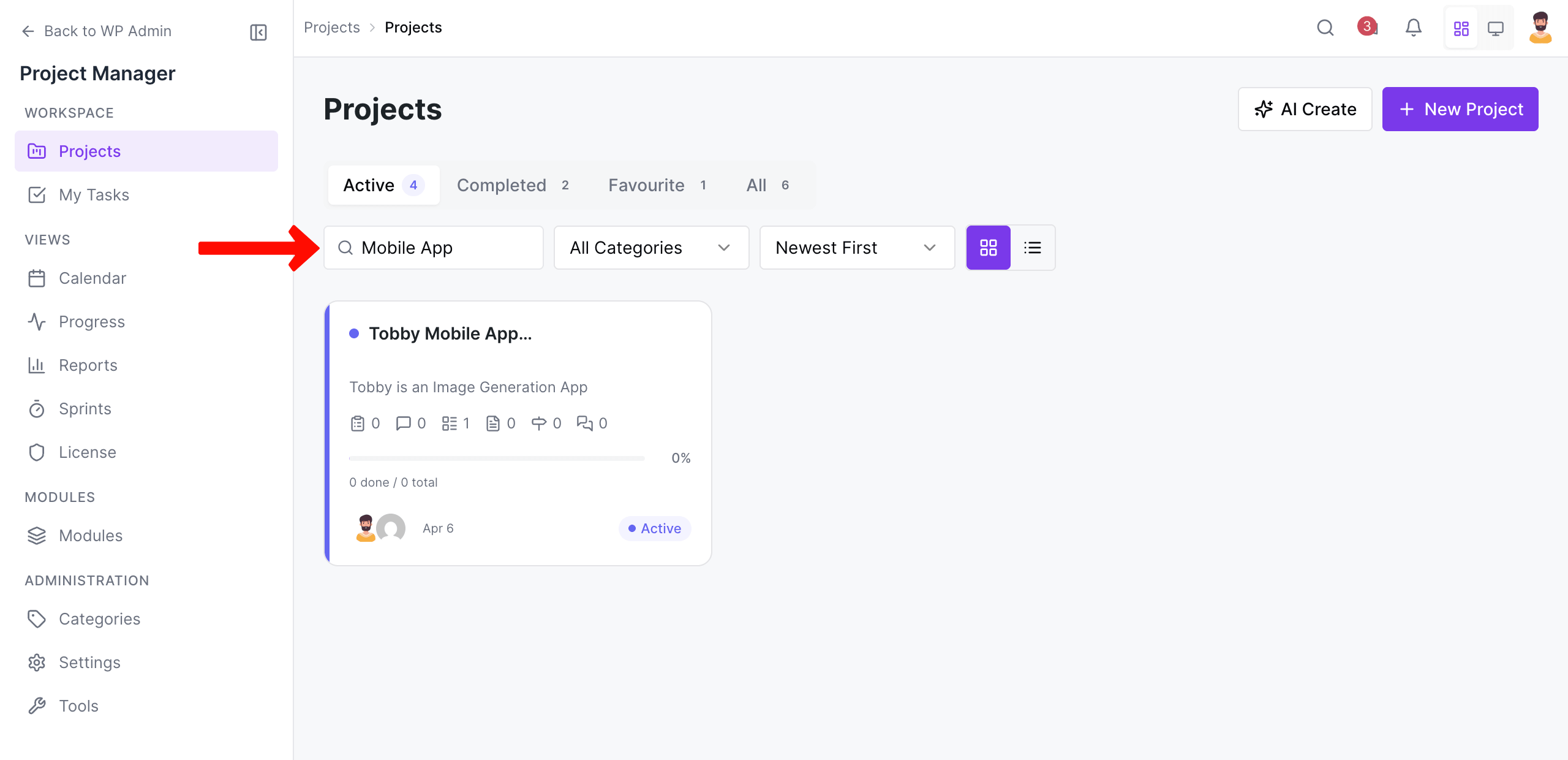The height and width of the screenshot is (760, 1568).
Task: Switch to the Completed tab
Action: click(502, 184)
